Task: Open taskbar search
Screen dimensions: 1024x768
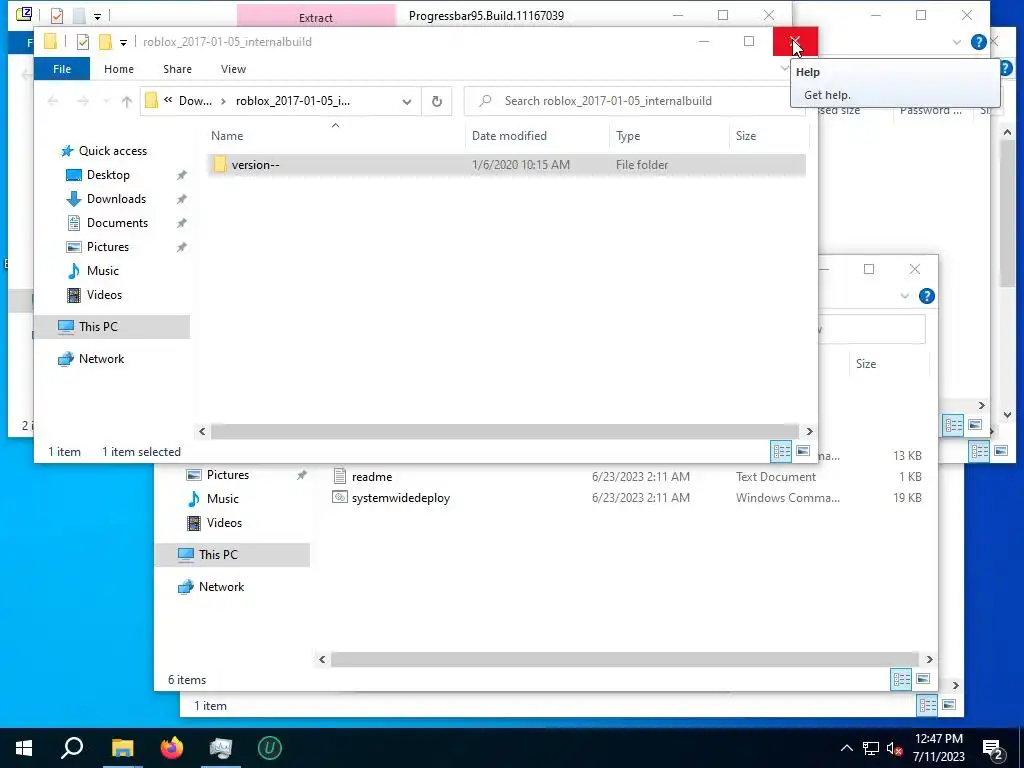Action: 72,748
